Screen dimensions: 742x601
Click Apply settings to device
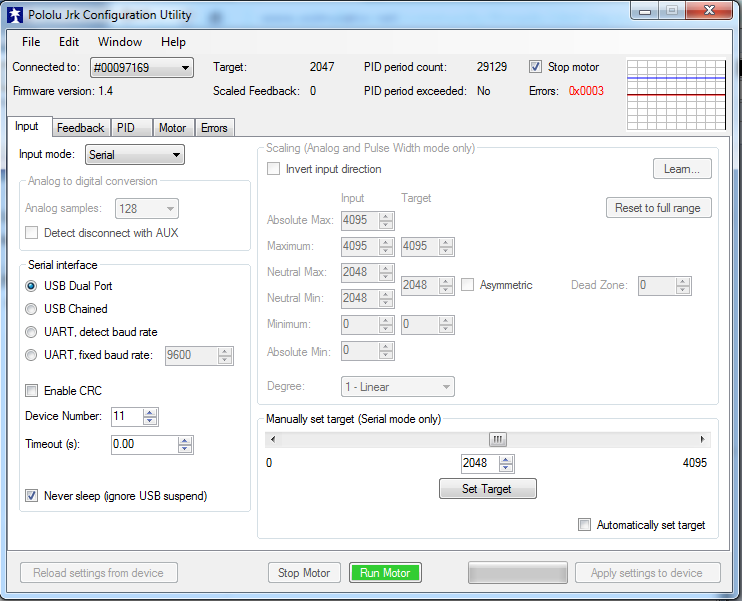click(x=647, y=573)
